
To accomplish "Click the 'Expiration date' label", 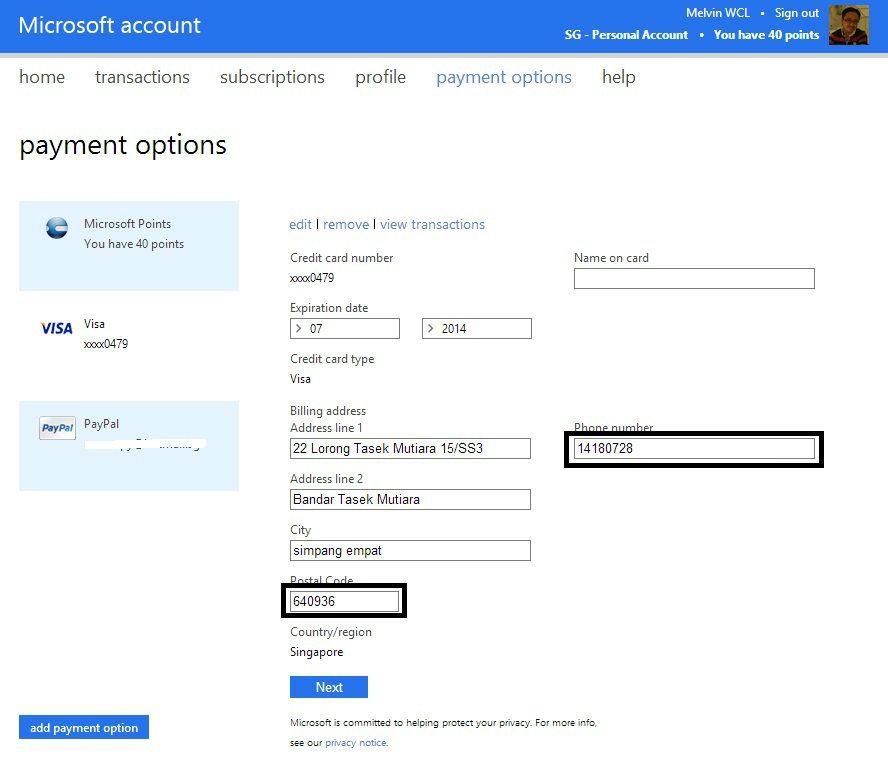I will tap(329, 307).
